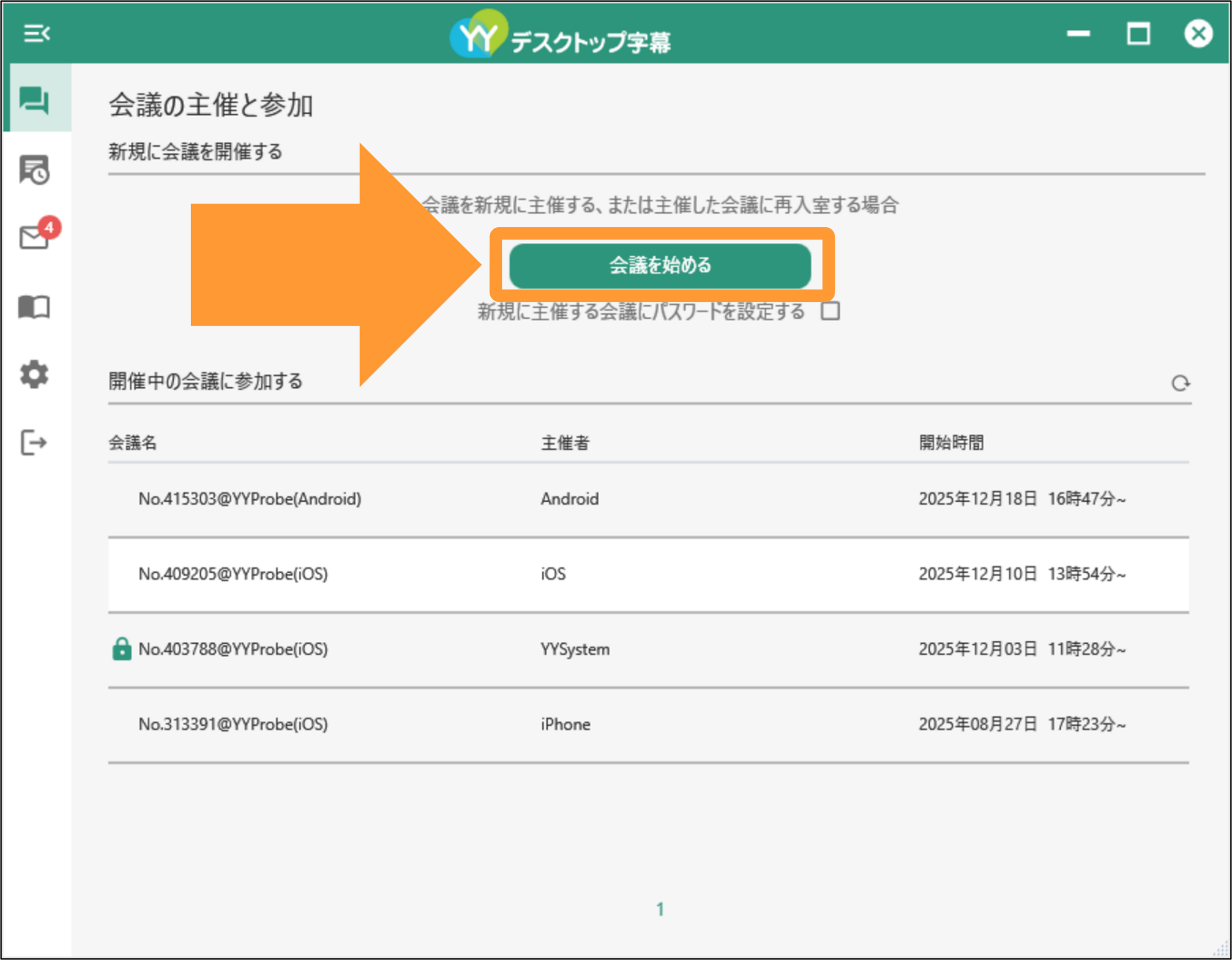Refresh the ongoing meetings list
Screen dimensions: 1232x960
pyautogui.click(x=1180, y=384)
